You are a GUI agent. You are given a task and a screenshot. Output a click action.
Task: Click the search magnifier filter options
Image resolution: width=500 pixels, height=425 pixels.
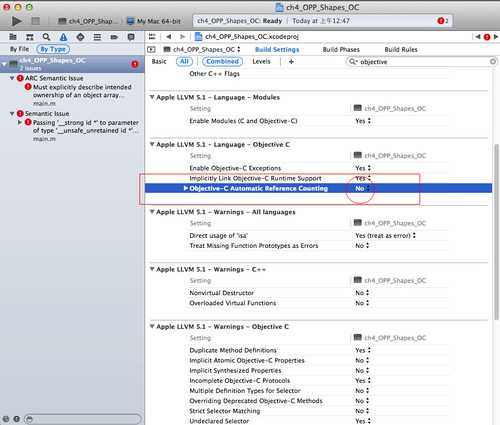(x=352, y=62)
